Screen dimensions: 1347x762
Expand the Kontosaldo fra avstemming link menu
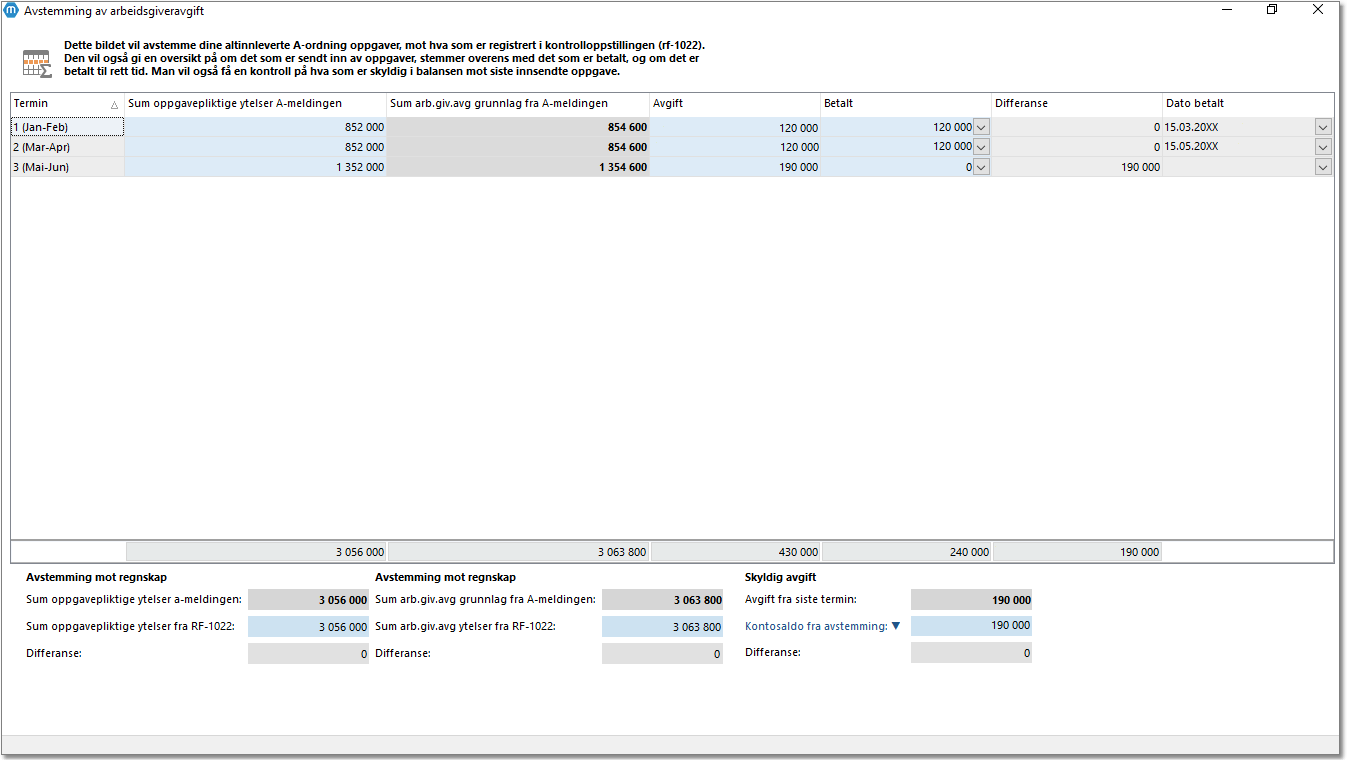pyautogui.click(x=896, y=626)
